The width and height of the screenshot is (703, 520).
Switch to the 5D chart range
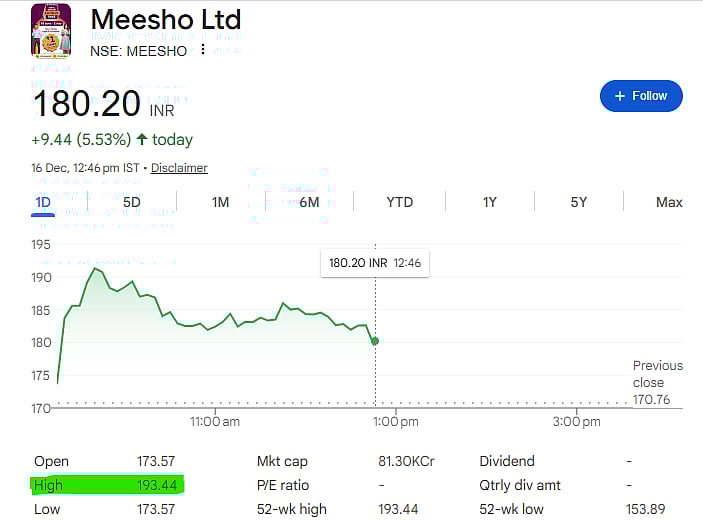[x=132, y=202]
